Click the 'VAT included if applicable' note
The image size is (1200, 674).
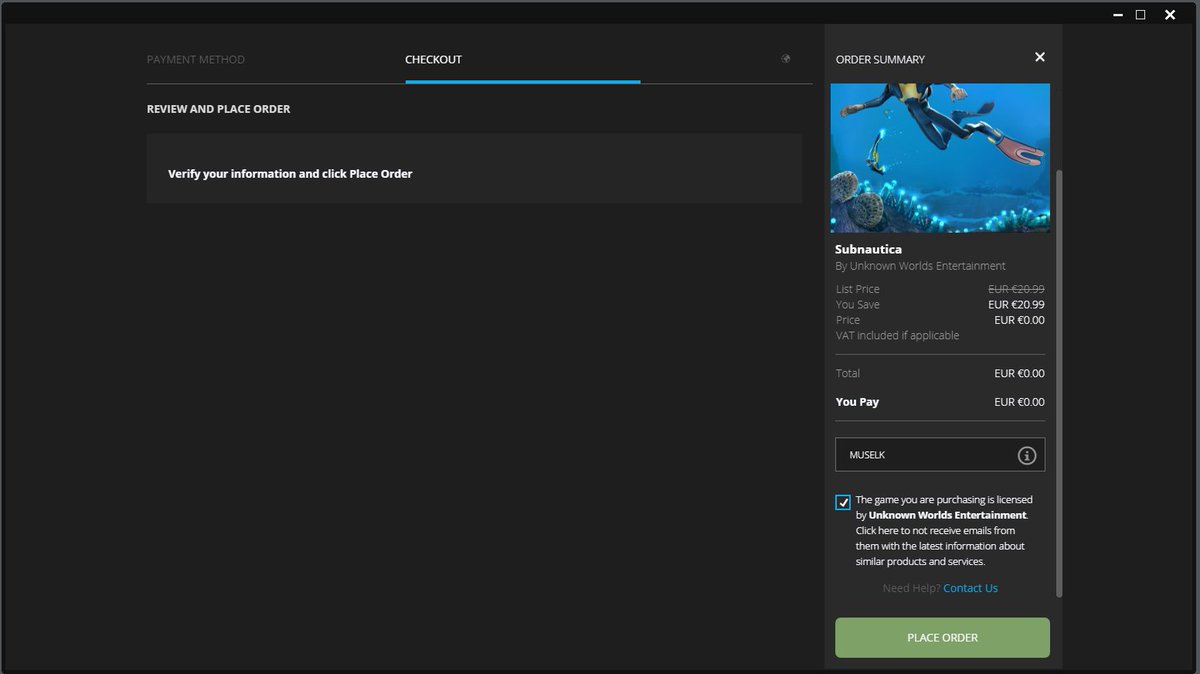point(897,335)
